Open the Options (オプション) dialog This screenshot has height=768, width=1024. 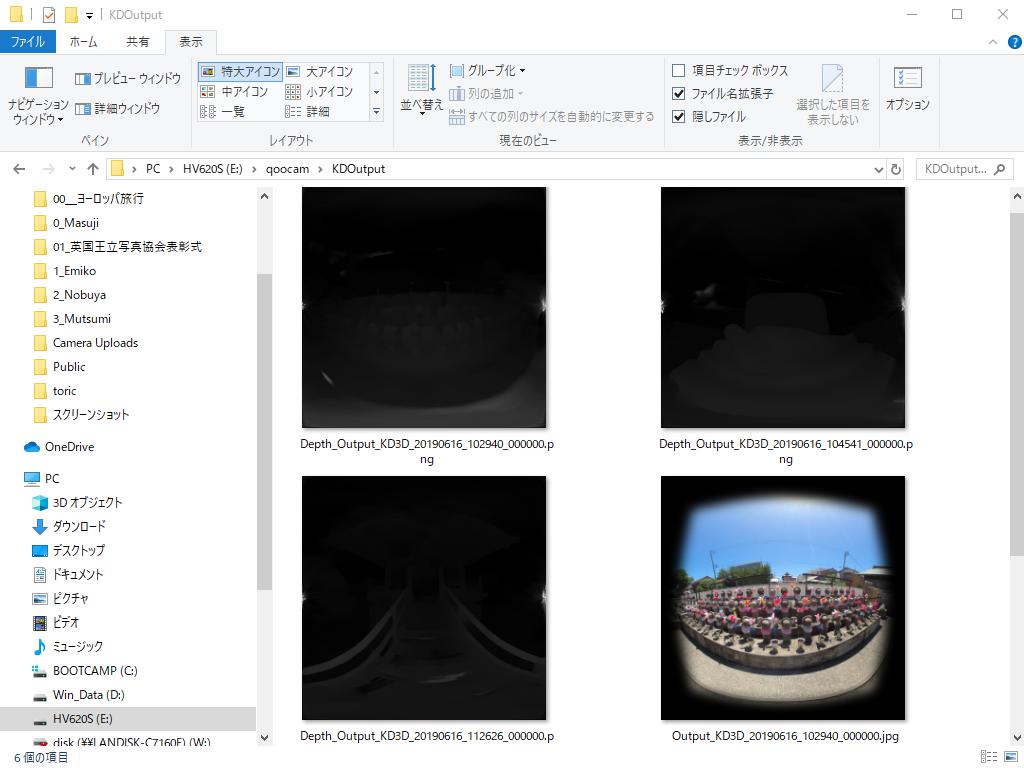908,89
